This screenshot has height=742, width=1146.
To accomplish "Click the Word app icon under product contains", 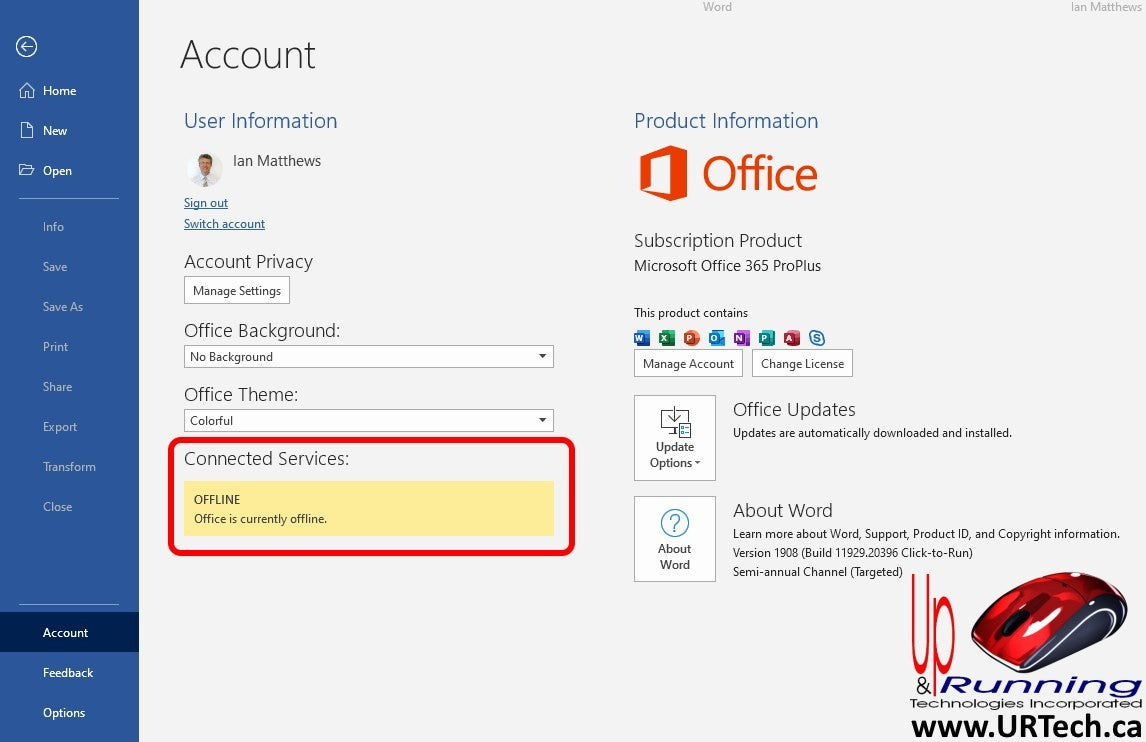I will coord(642,338).
